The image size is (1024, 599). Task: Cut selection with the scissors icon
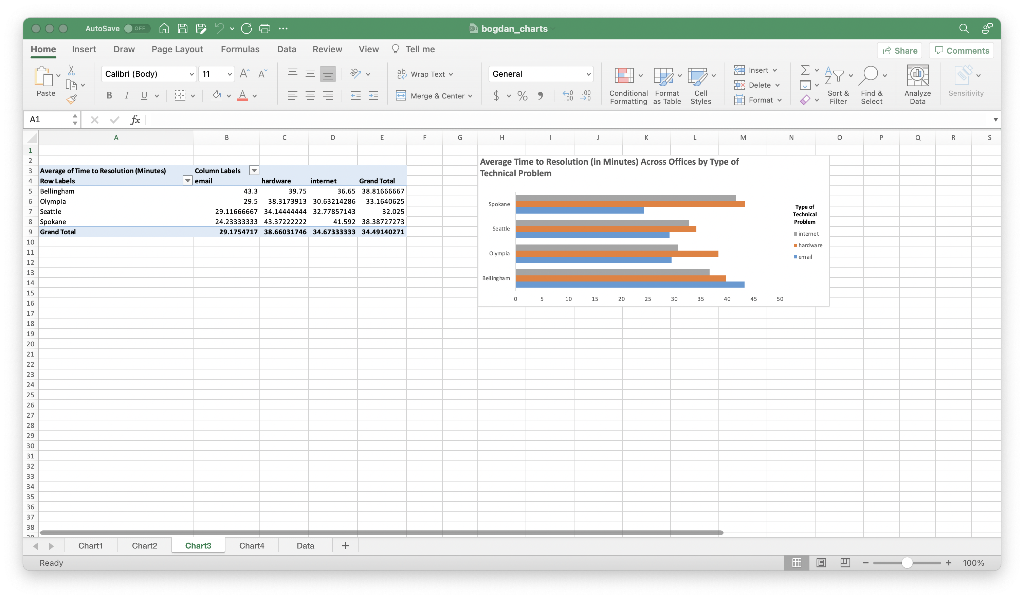tap(71, 71)
